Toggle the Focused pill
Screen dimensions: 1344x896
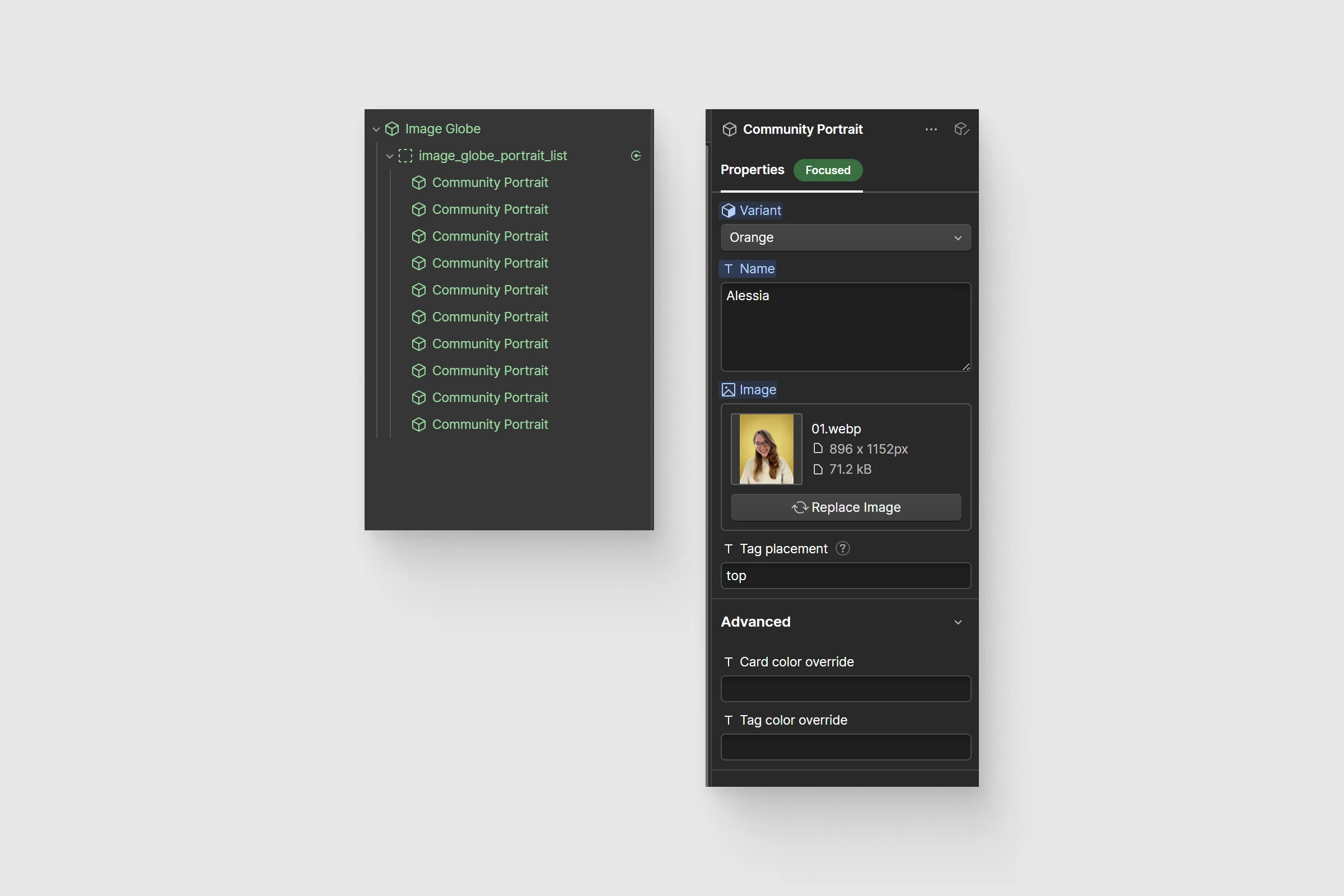pyautogui.click(x=828, y=170)
